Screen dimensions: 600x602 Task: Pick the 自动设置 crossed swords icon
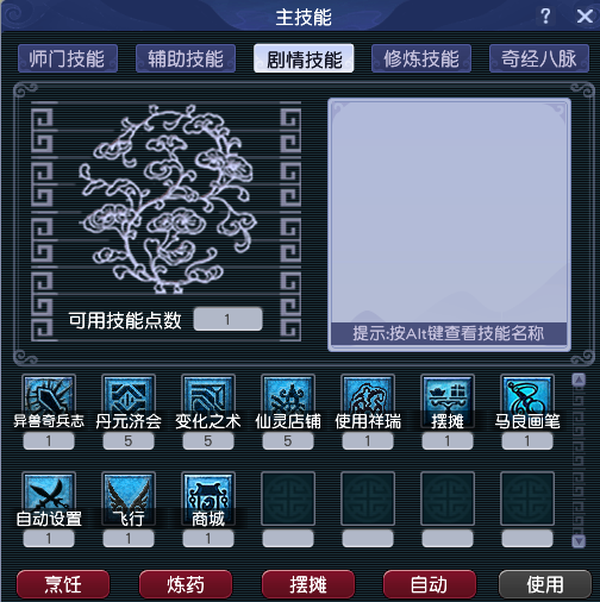point(49,498)
